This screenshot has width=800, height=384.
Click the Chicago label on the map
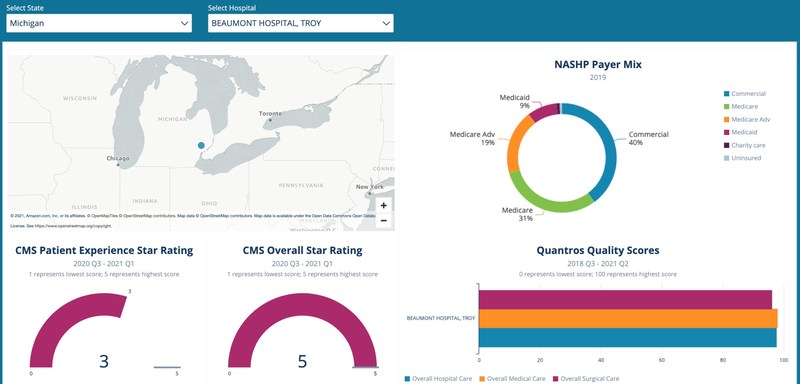[118, 159]
